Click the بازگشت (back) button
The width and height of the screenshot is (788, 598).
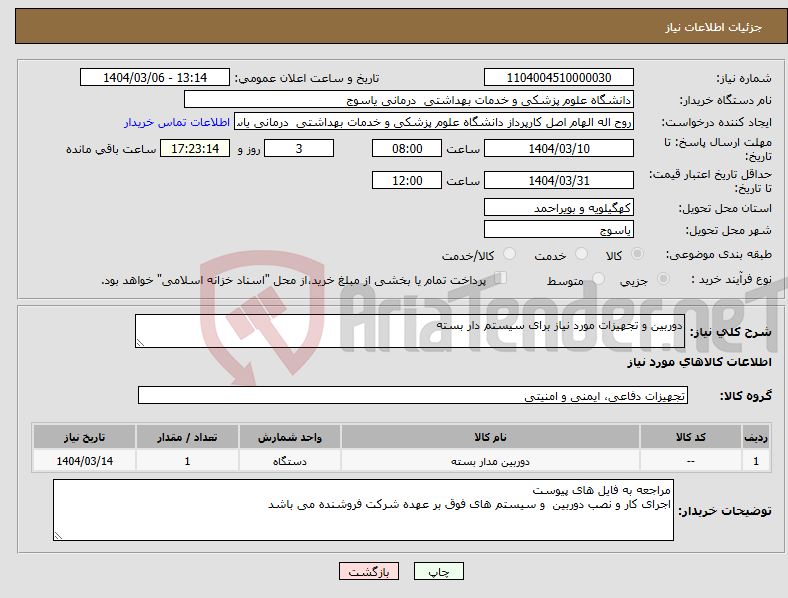pyautogui.click(x=369, y=571)
